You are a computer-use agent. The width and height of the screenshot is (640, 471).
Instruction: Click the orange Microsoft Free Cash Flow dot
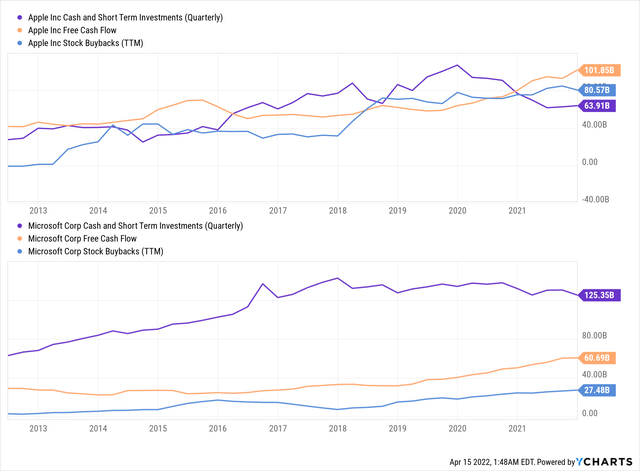tap(20, 238)
